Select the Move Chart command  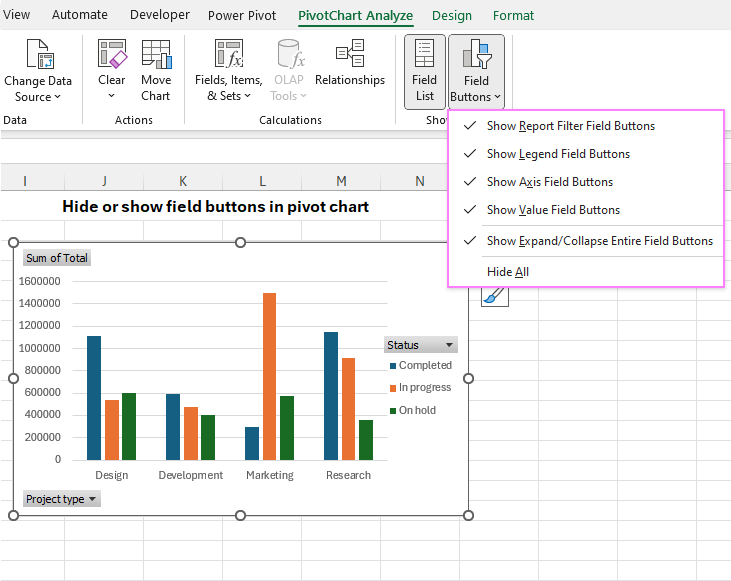pos(156,71)
